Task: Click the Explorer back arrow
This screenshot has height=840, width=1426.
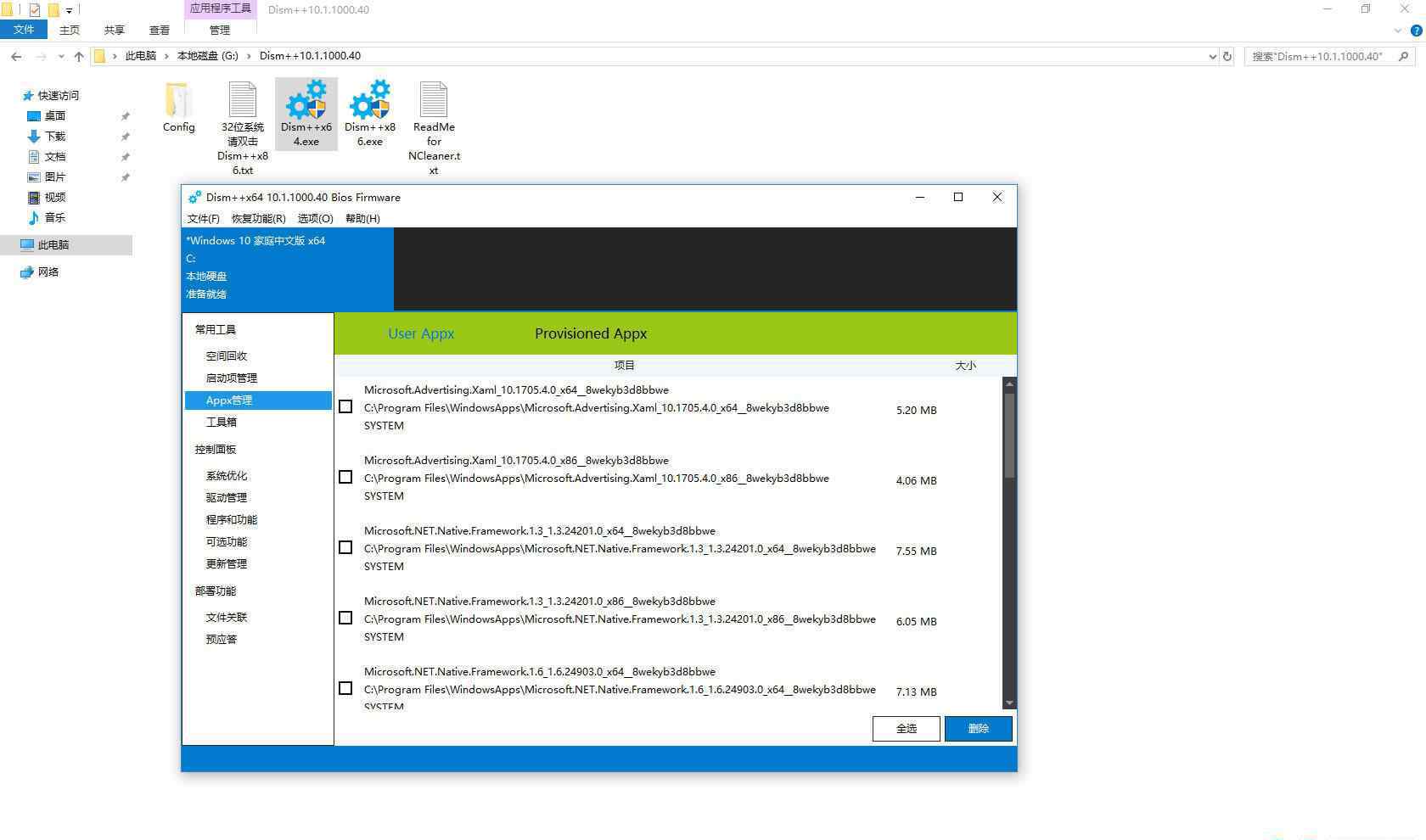Action: point(16,56)
